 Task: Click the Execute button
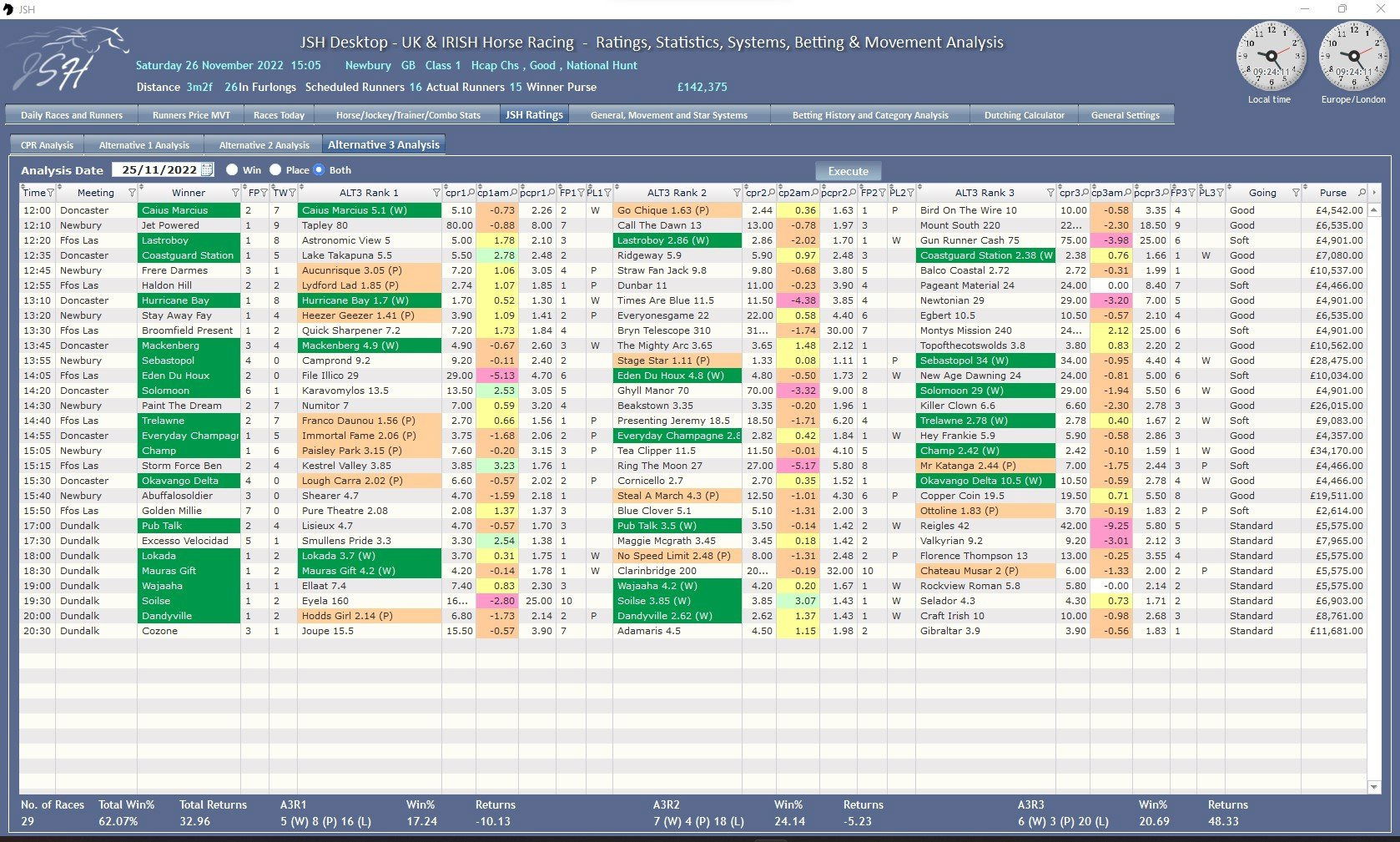pos(848,170)
